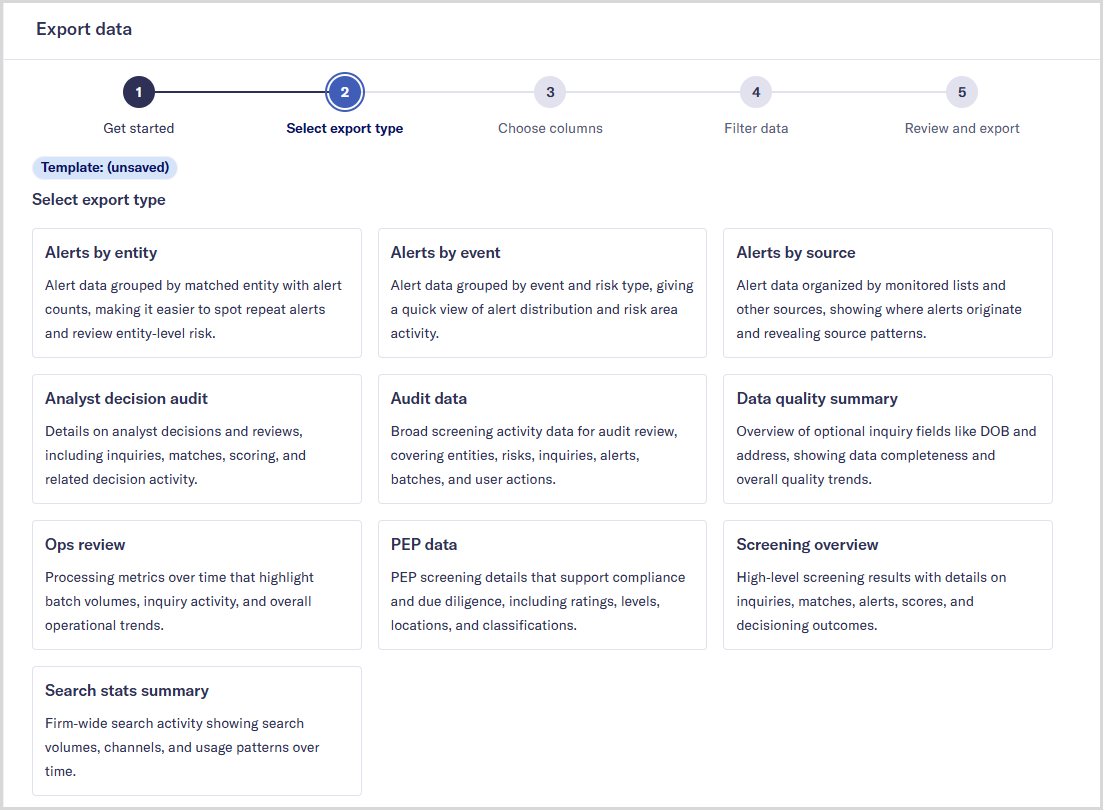
Task: Choose the Alerts by entity export card
Action: pyautogui.click(x=197, y=293)
